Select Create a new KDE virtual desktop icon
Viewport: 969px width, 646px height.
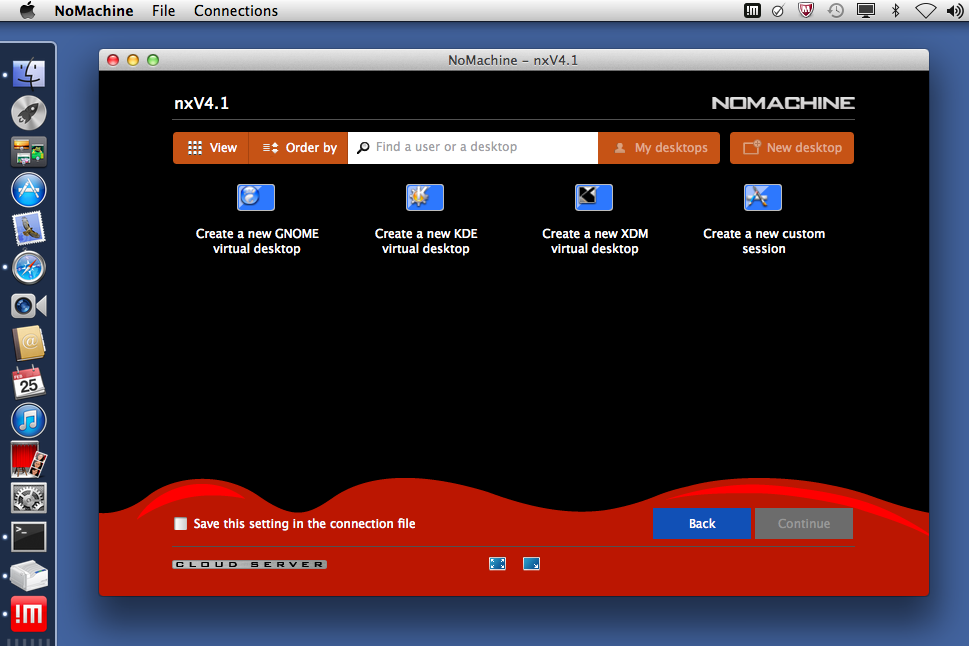(x=425, y=198)
